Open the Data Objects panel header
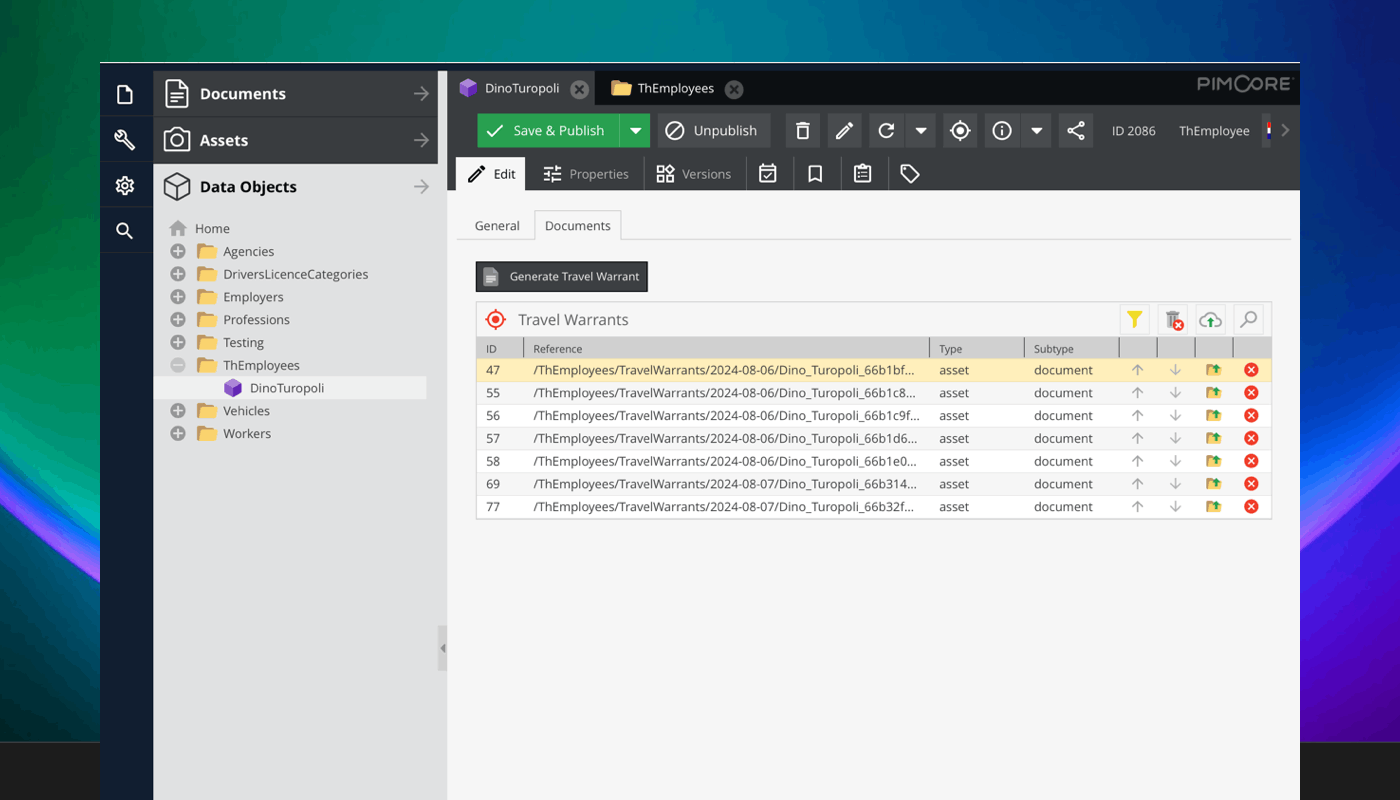This screenshot has height=800, width=1400. pyautogui.click(x=296, y=187)
